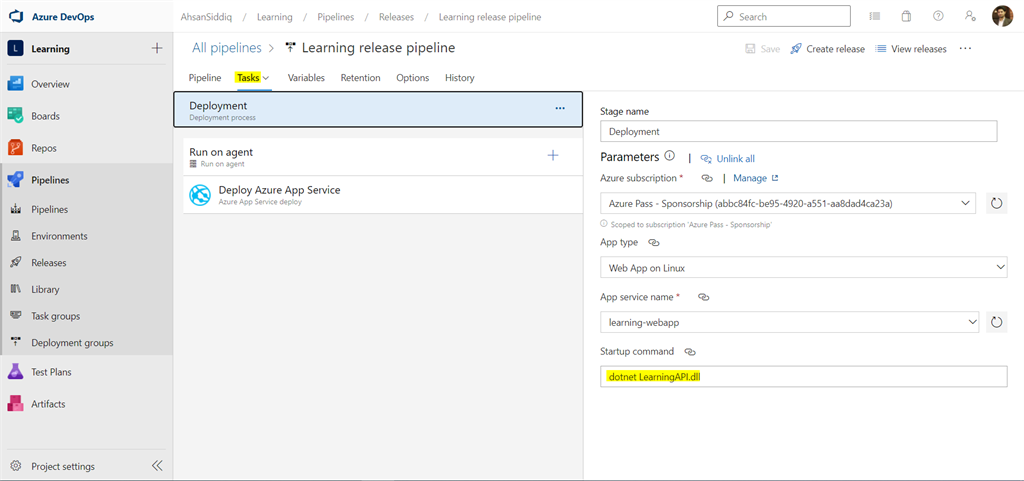Refresh the App service name list
This screenshot has height=481, width=1024.
coord(996,322)
